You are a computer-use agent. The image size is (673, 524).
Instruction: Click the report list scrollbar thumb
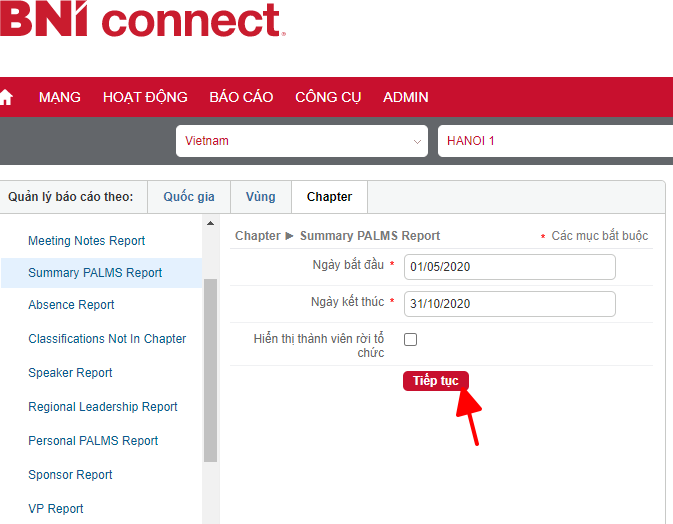tap(210, 370)
